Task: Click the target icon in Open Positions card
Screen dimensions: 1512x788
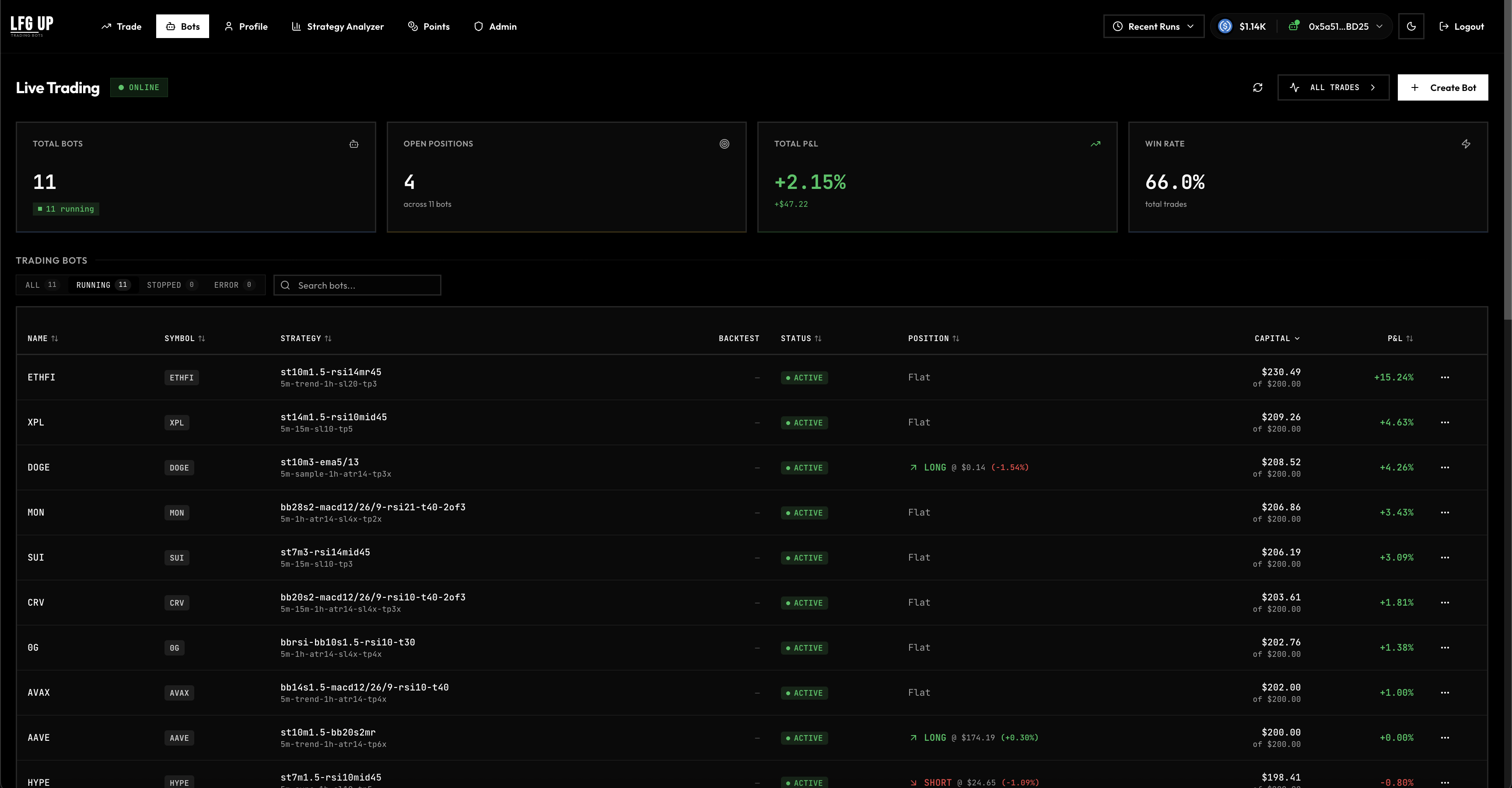Action: tap(724, 144)
